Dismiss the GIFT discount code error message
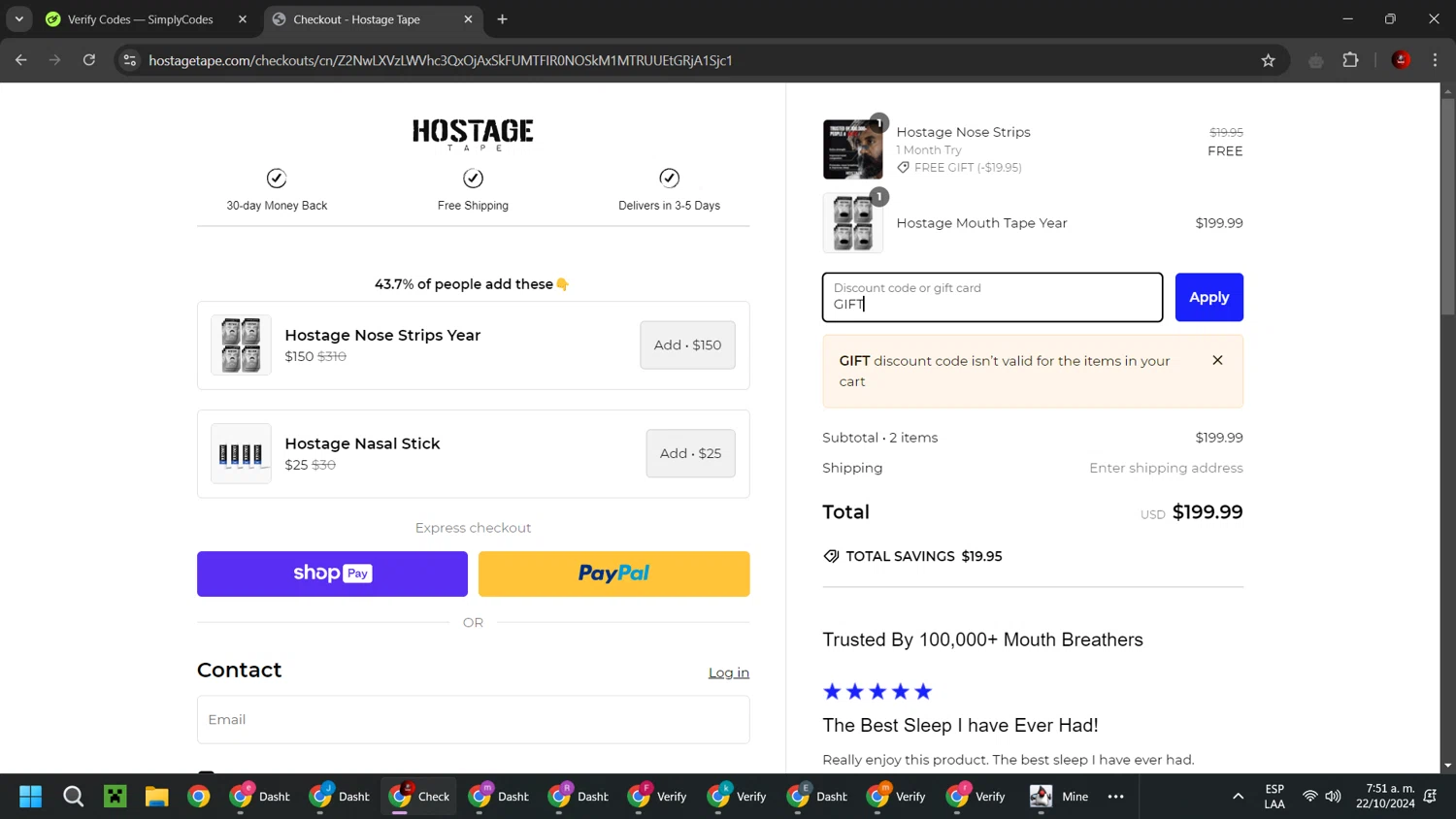Image resolution: width=1456 pixels, height=819 pixels. point(1217,360)
